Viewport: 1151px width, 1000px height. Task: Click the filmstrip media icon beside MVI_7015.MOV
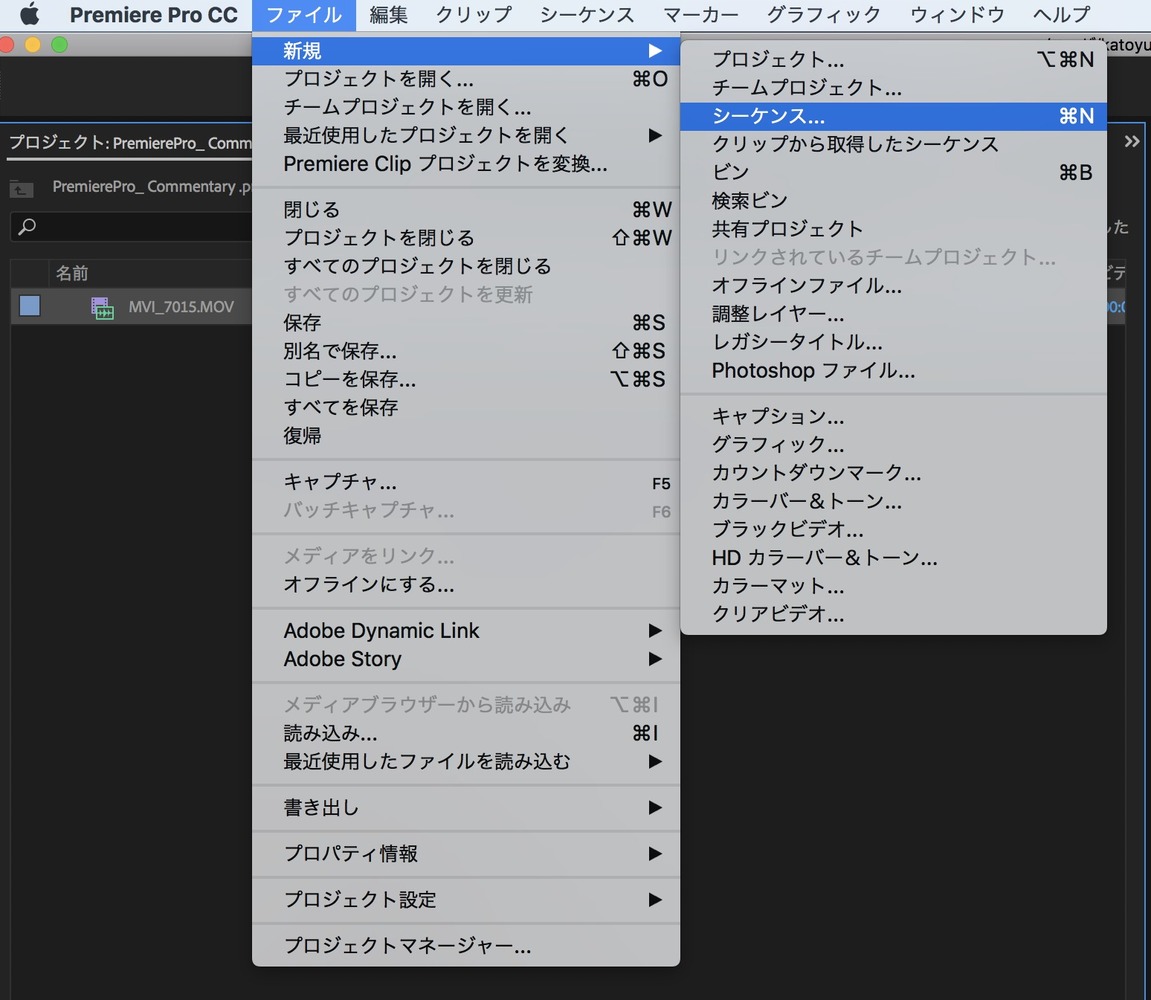[101, 307]
